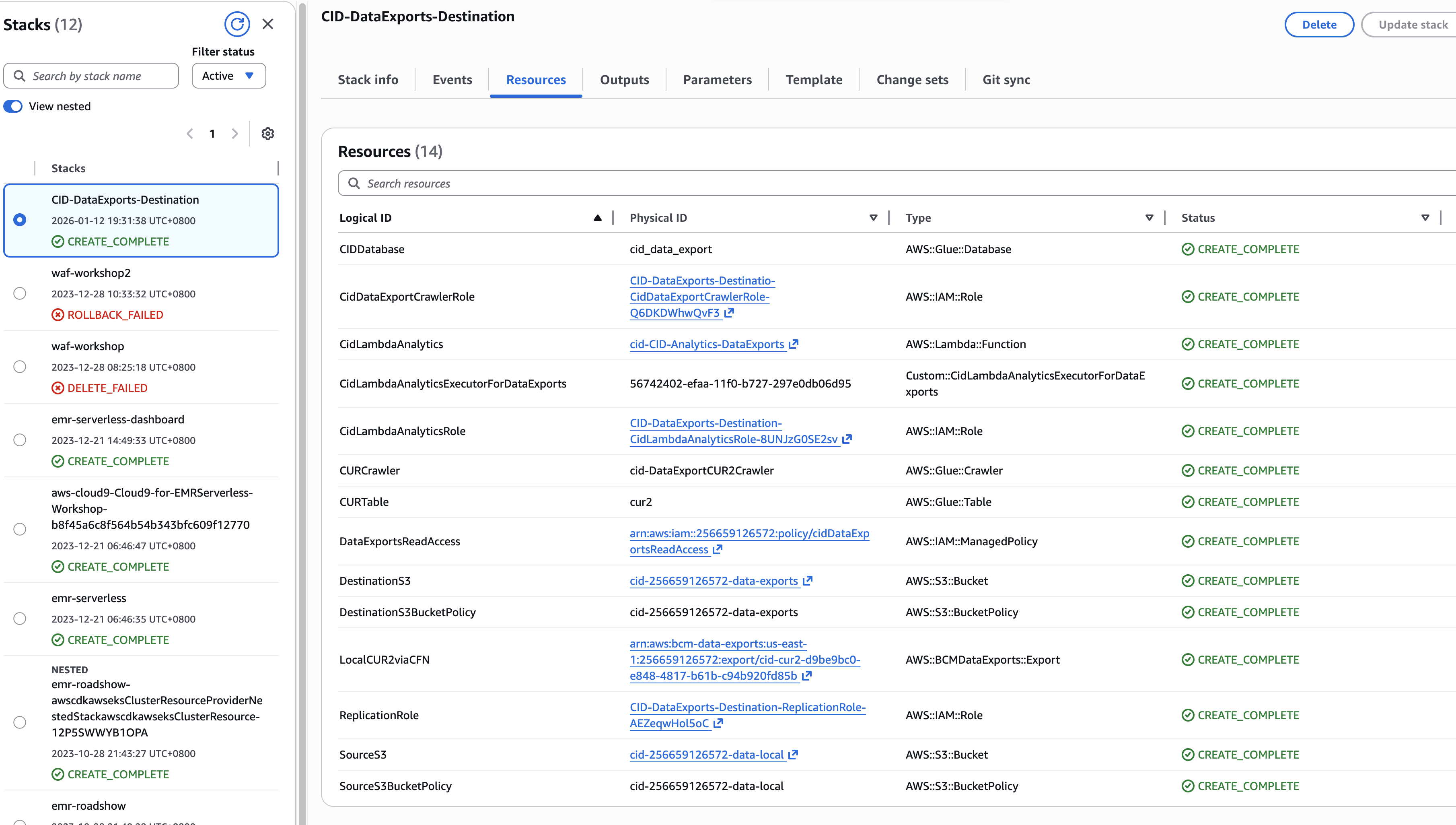This screenshot has width=1456, height=825.
Task: Select the emr-serverless-dashboard stack radio button
Action: point(20,440)
